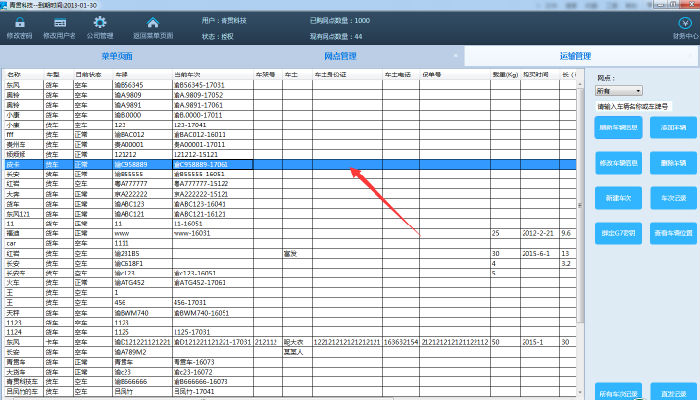Click the 修改密码 lock icon

(19, 22)
